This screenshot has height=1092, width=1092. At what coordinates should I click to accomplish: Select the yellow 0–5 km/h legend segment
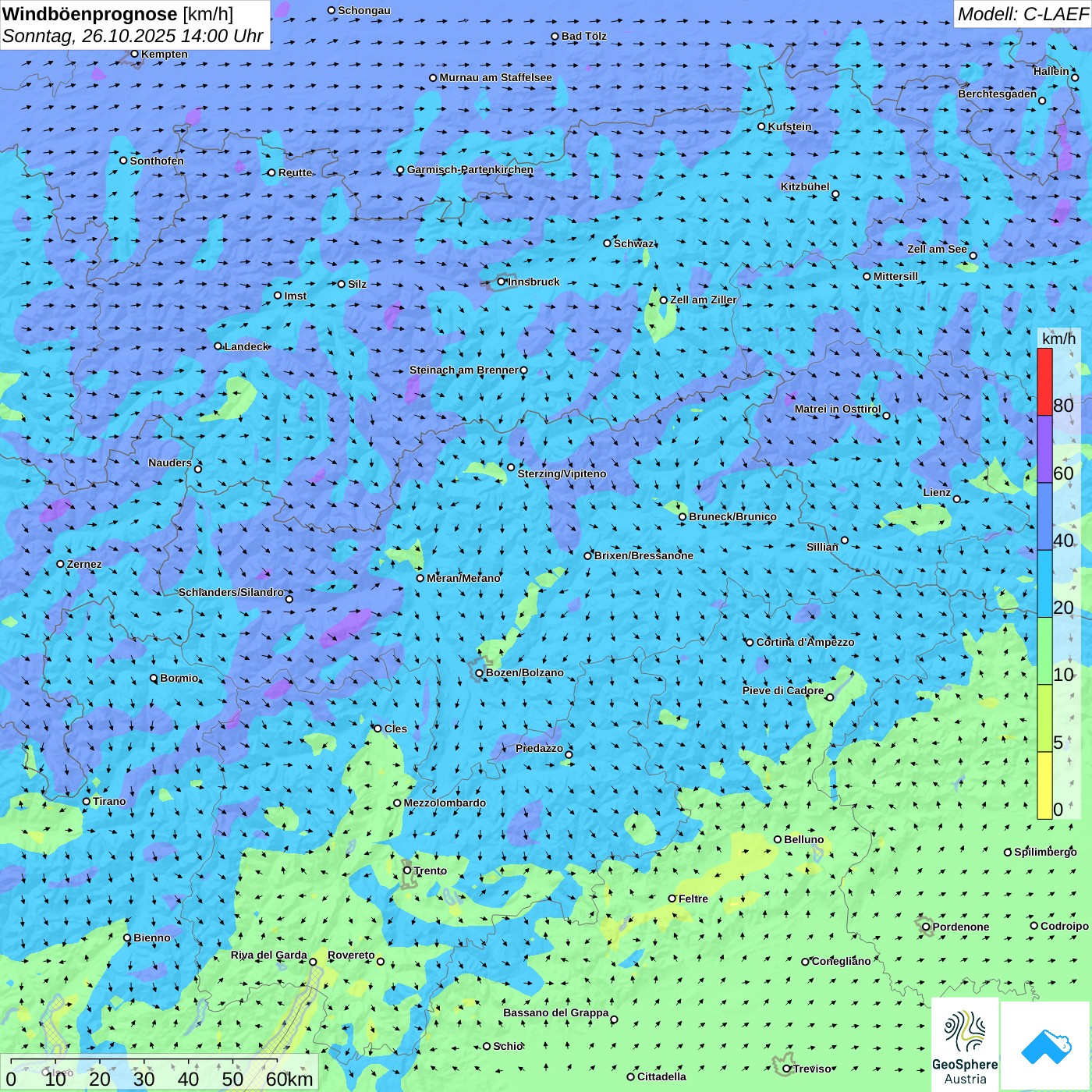[x=1044, y=785]
